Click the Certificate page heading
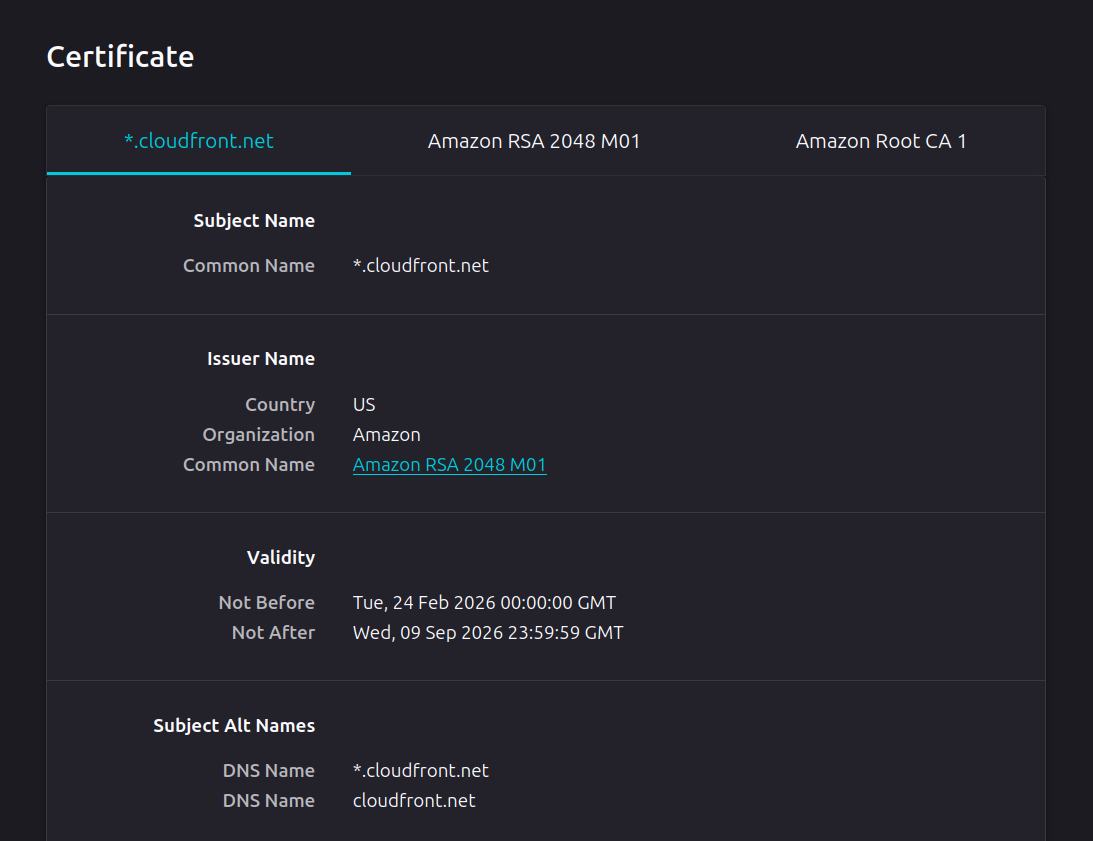This screenshot has height=841, width=1093. point(120,57)
